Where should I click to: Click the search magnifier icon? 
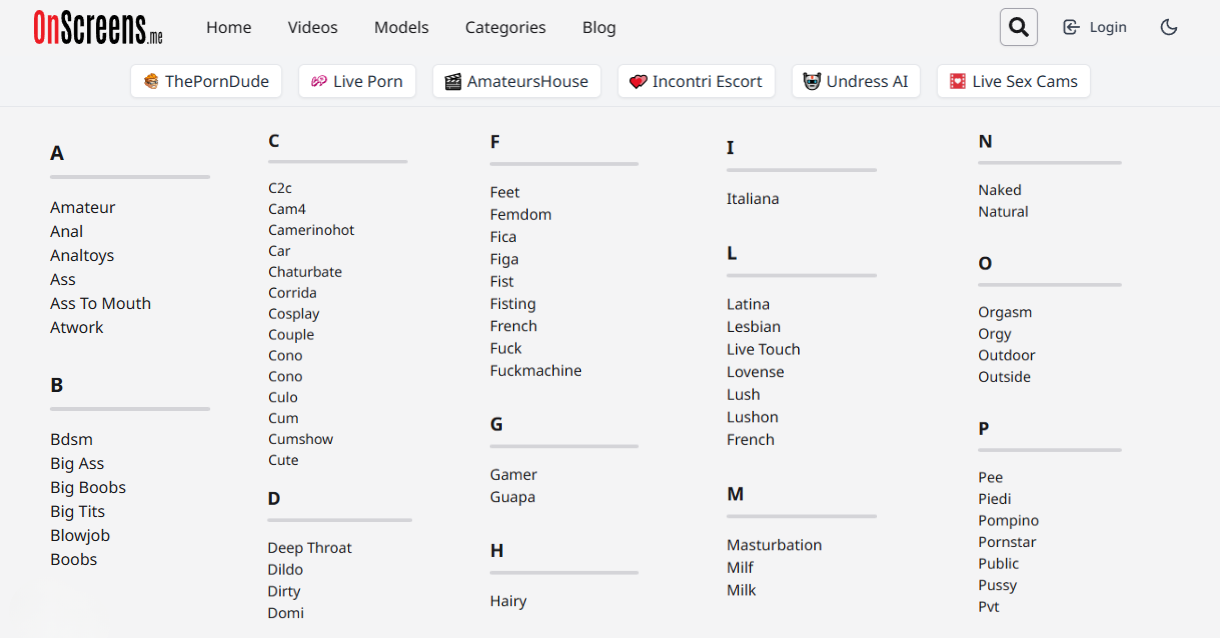click(1018, 27)
